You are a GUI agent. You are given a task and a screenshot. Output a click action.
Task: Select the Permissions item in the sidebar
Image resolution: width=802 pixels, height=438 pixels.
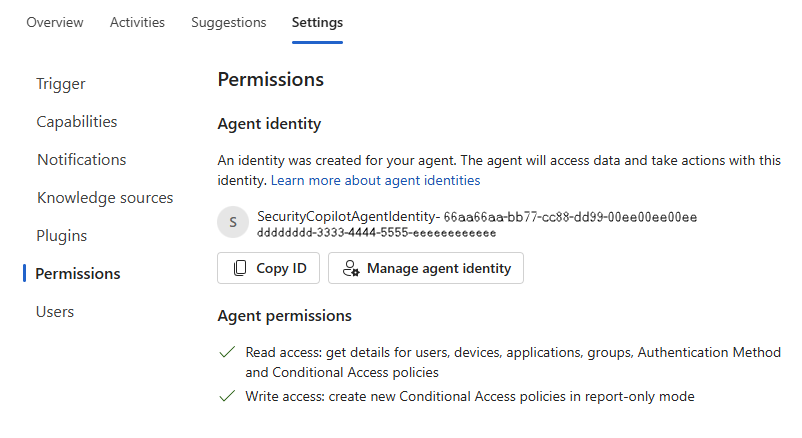coord(78,274)
